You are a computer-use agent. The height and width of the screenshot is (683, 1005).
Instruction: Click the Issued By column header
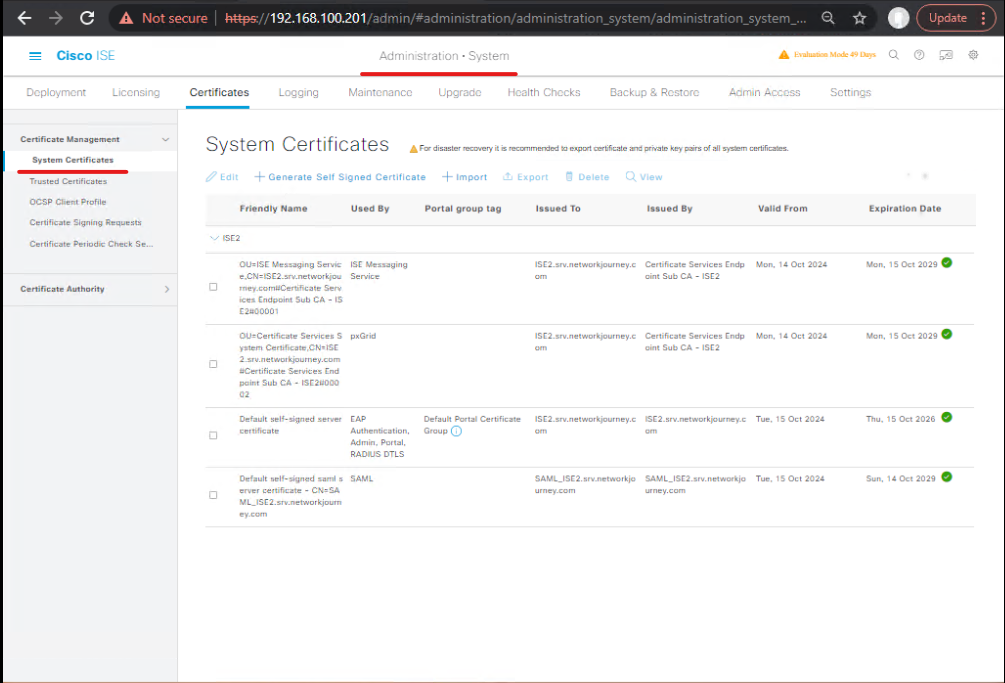(x=670, y=209)
